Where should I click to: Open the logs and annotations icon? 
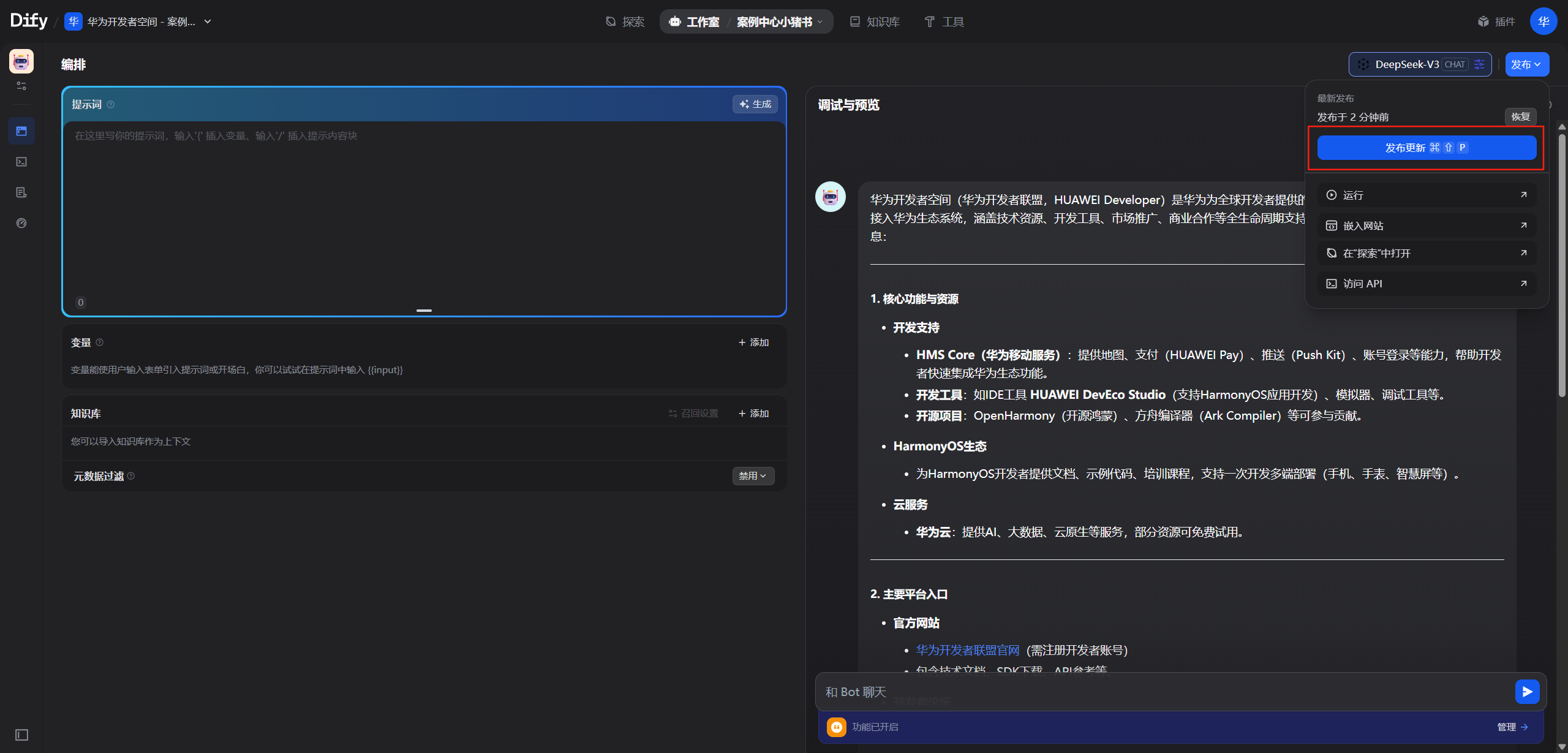21,192
